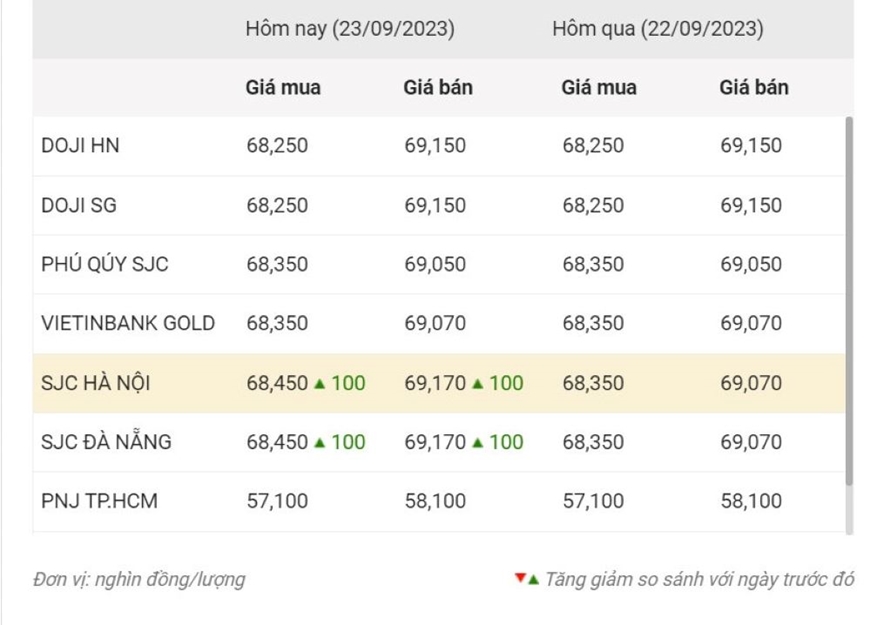Click the PHÚ QUÝ SJC row name
Viewport: 870px width, 625px height.
[105, 265]
